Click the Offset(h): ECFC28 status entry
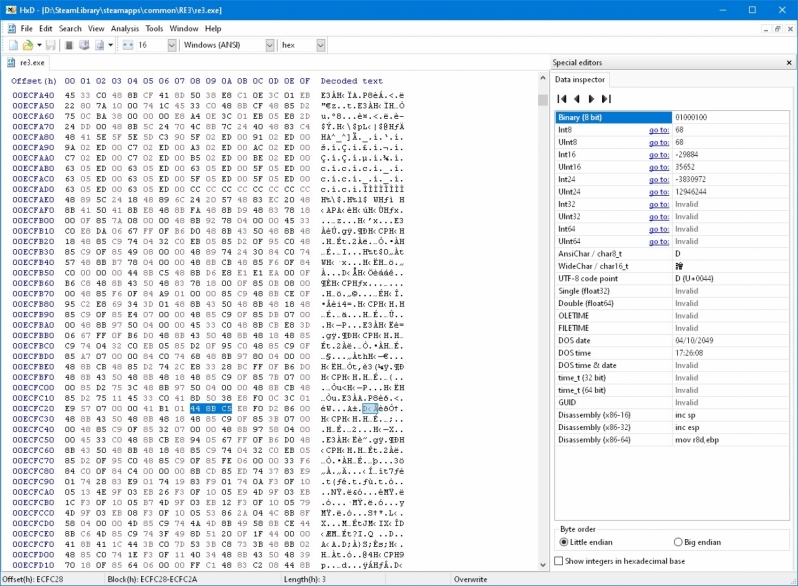This screenshot has width=798, height=586. coord(33,579)
